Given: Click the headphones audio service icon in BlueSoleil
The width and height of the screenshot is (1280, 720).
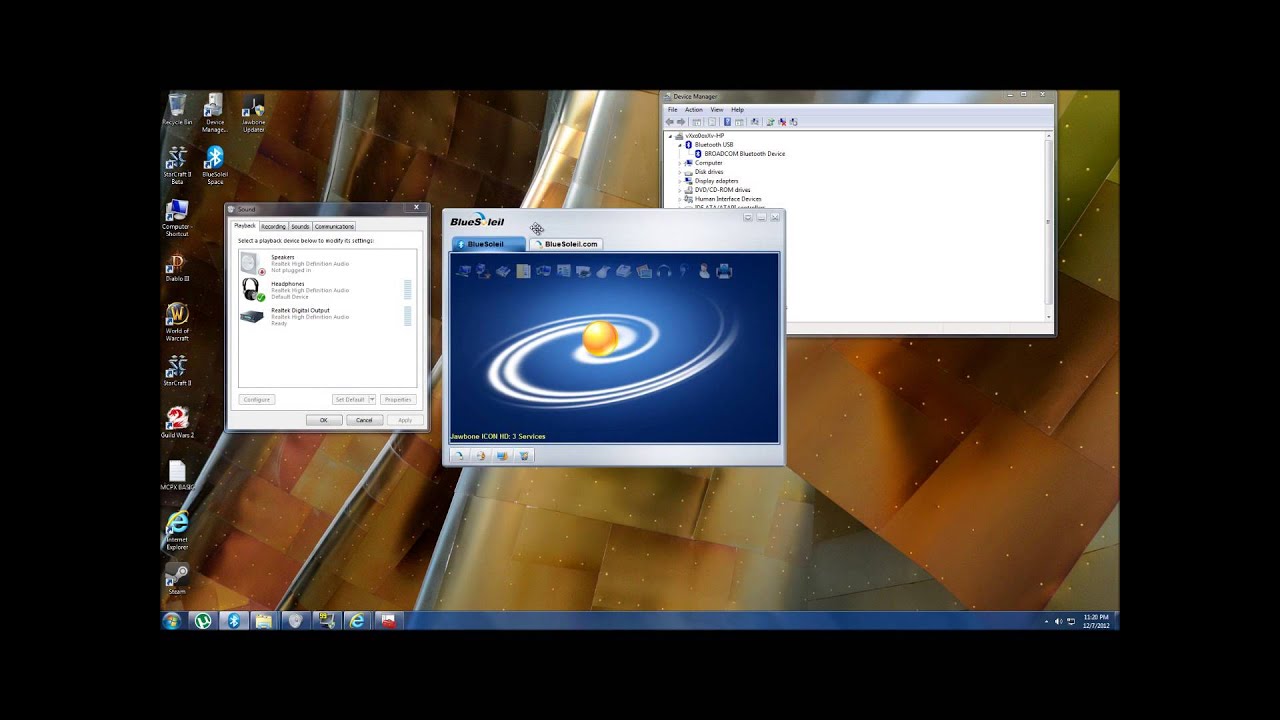Looking at the screenshot, I should click(x=664, y=271).
